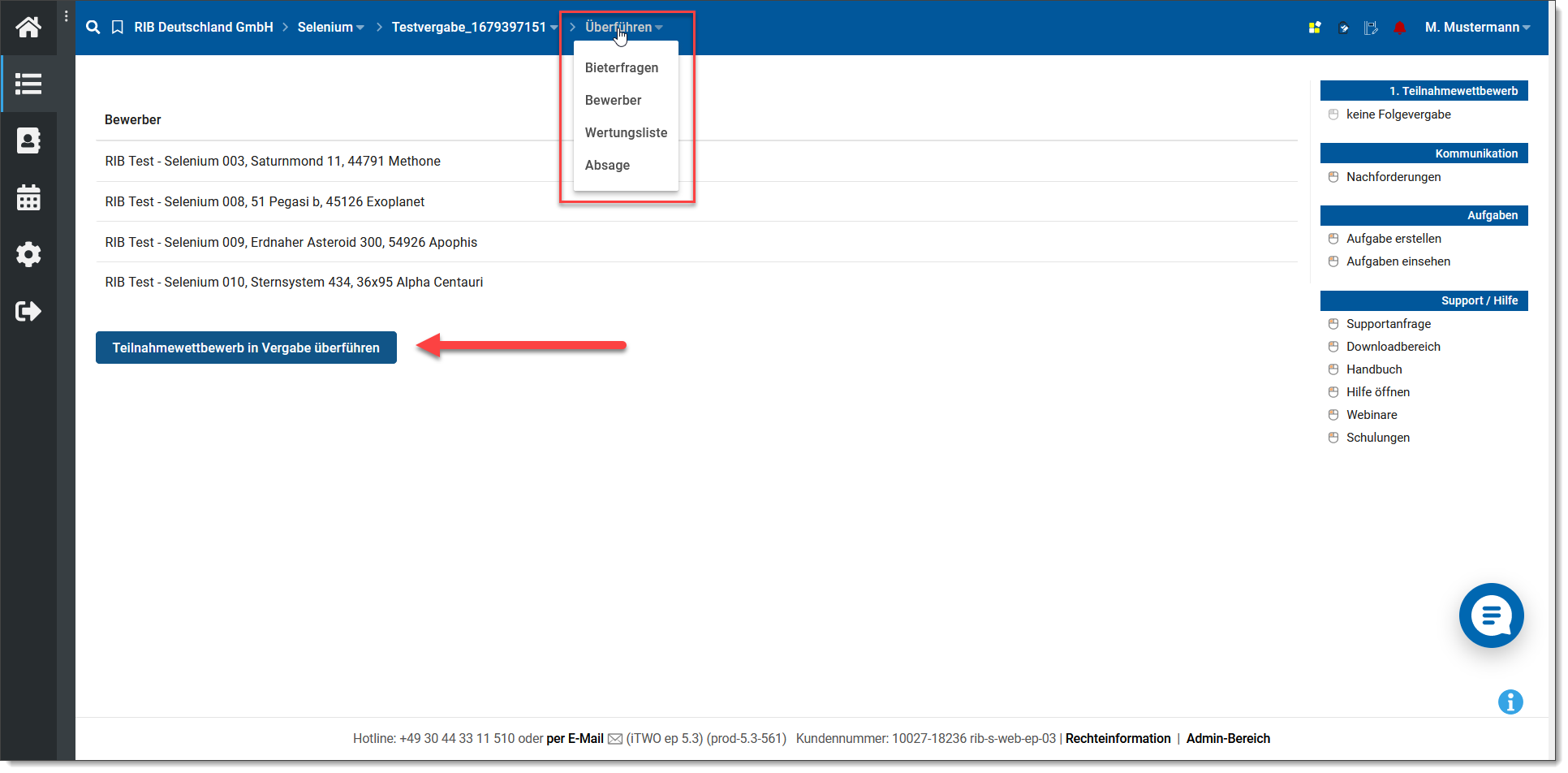Select row RIB Test - Selenium 010 Alpha Centauri

point(696,283)
